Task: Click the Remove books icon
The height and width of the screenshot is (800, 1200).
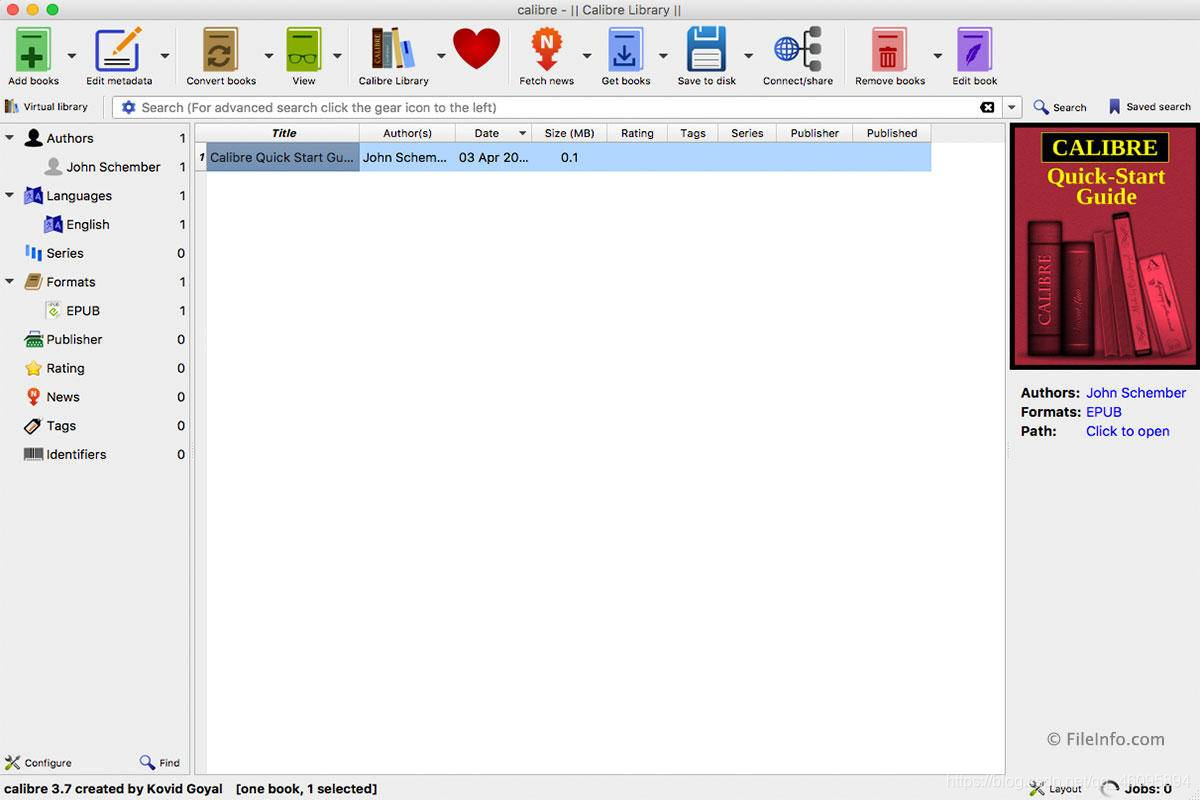Action: pyautogui.click(x=889, y=50)
